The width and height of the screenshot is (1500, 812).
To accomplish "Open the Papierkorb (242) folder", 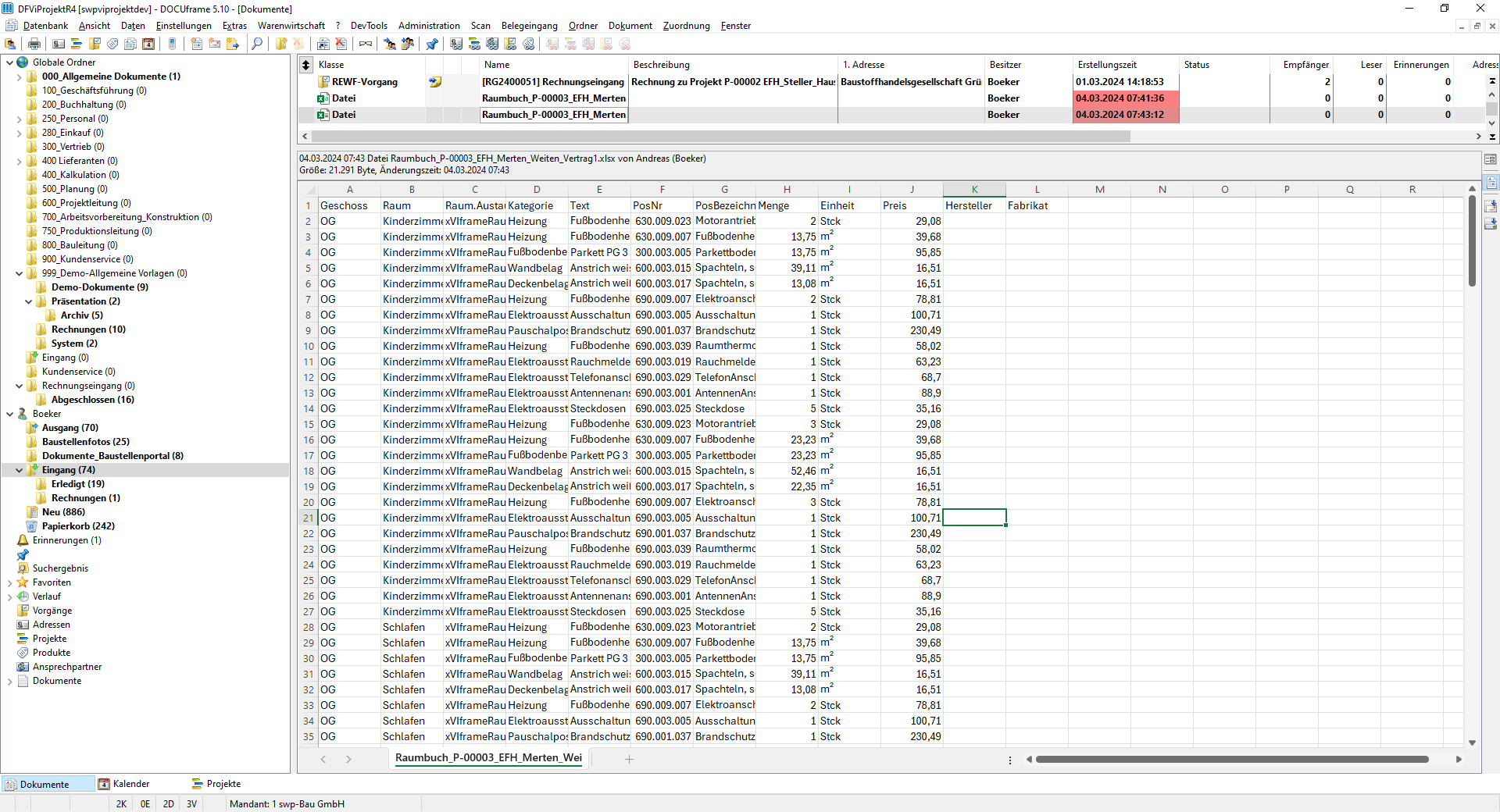I will click(x=78, y=526).
